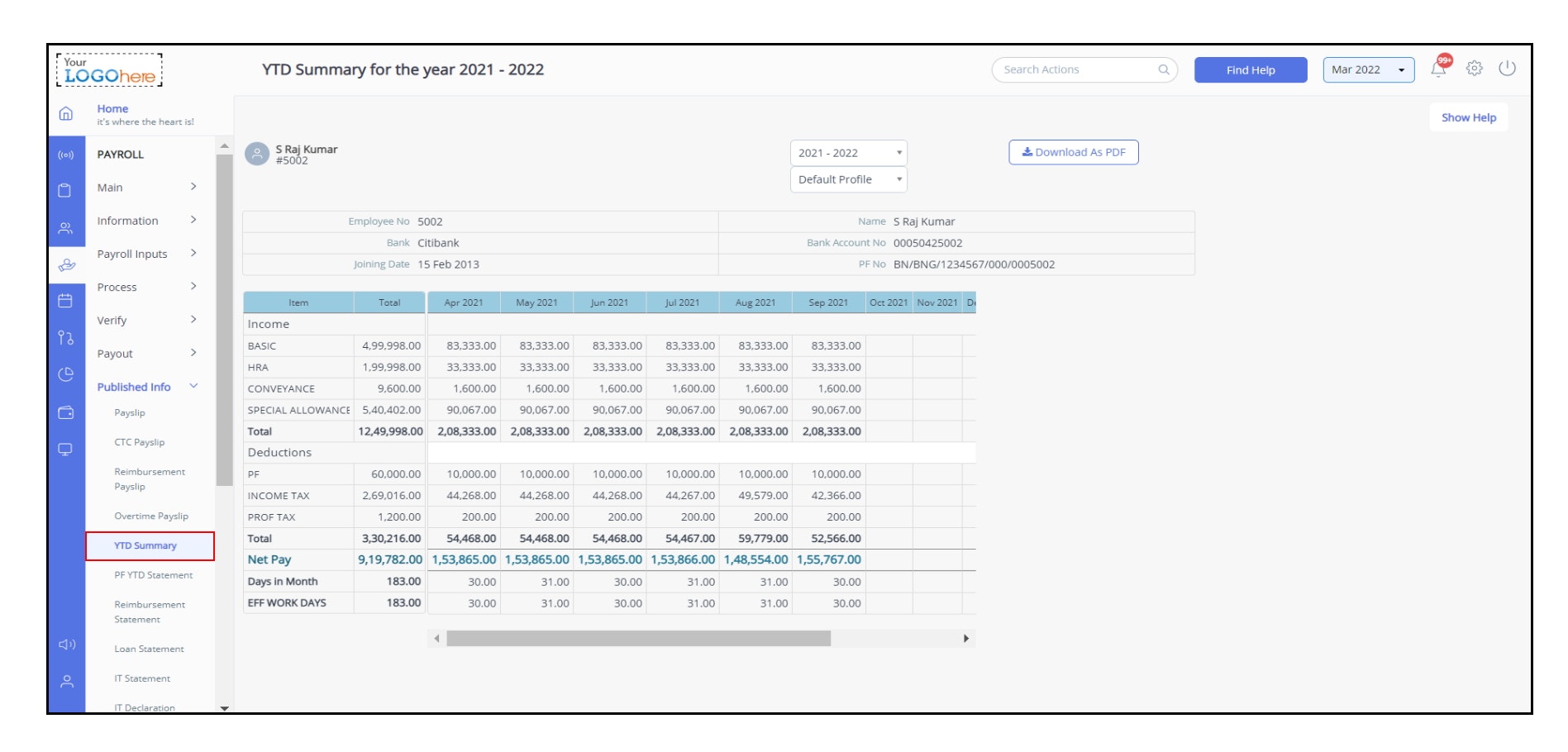Click the logout power icon

point(1508,69)
